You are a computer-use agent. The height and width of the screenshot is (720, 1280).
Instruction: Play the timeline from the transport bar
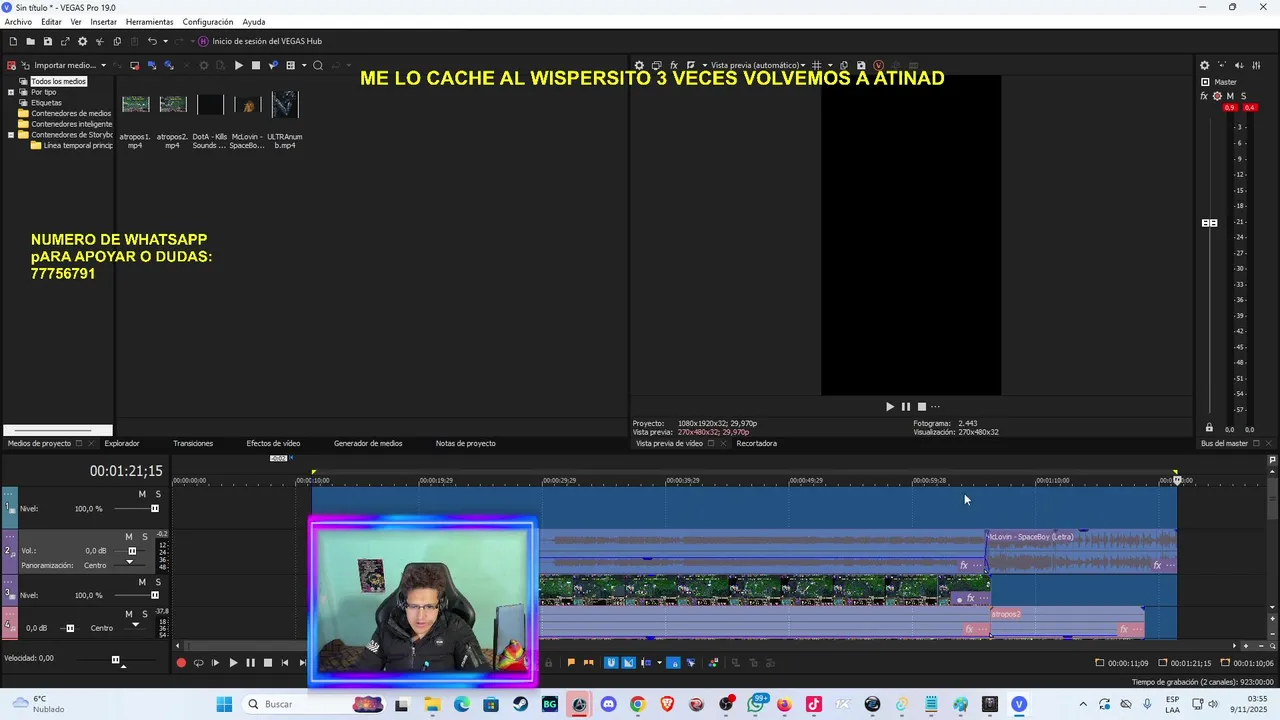pos(233,662)
